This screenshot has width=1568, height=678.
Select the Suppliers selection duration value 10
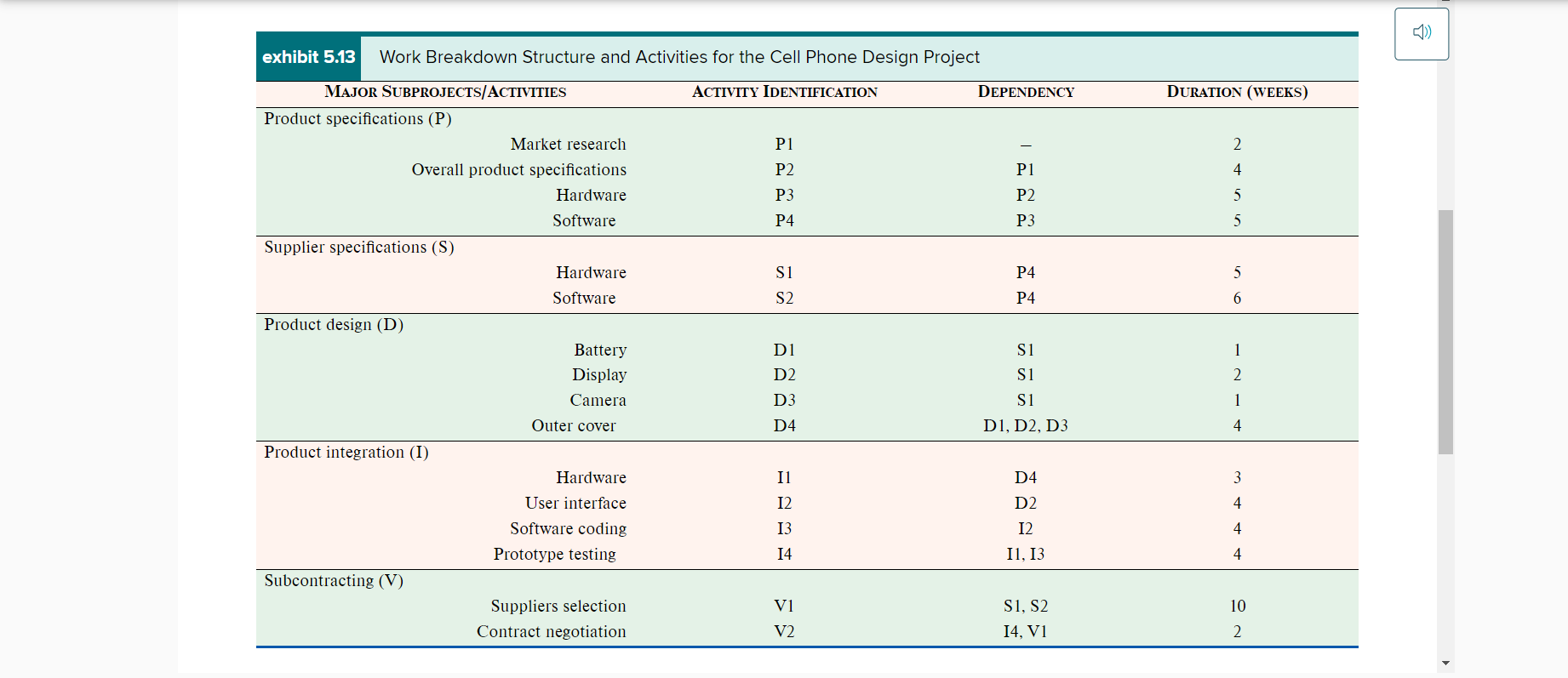[x=1238, y=606]
